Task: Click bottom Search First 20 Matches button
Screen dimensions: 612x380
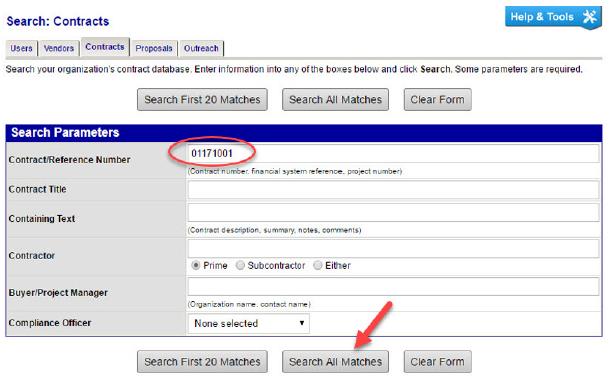Action: coord(202,362)
